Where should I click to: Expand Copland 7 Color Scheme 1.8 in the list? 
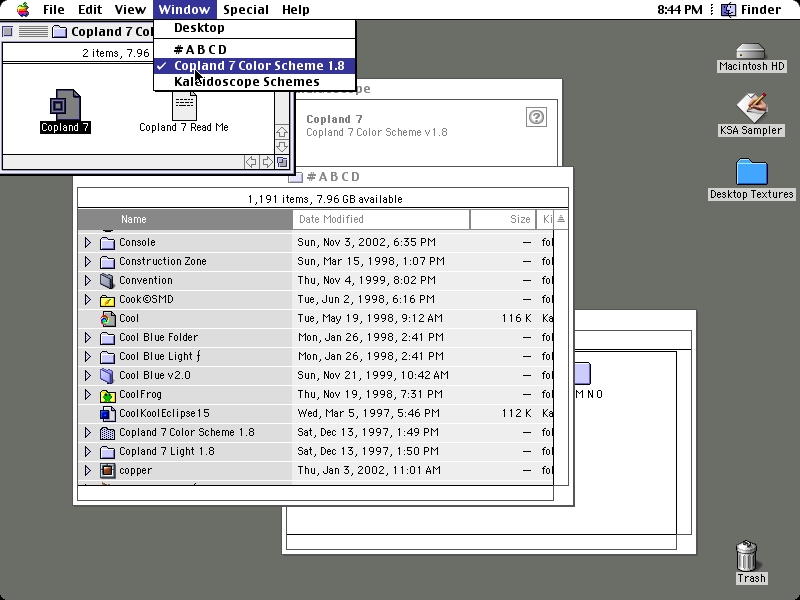click(88, 433)
